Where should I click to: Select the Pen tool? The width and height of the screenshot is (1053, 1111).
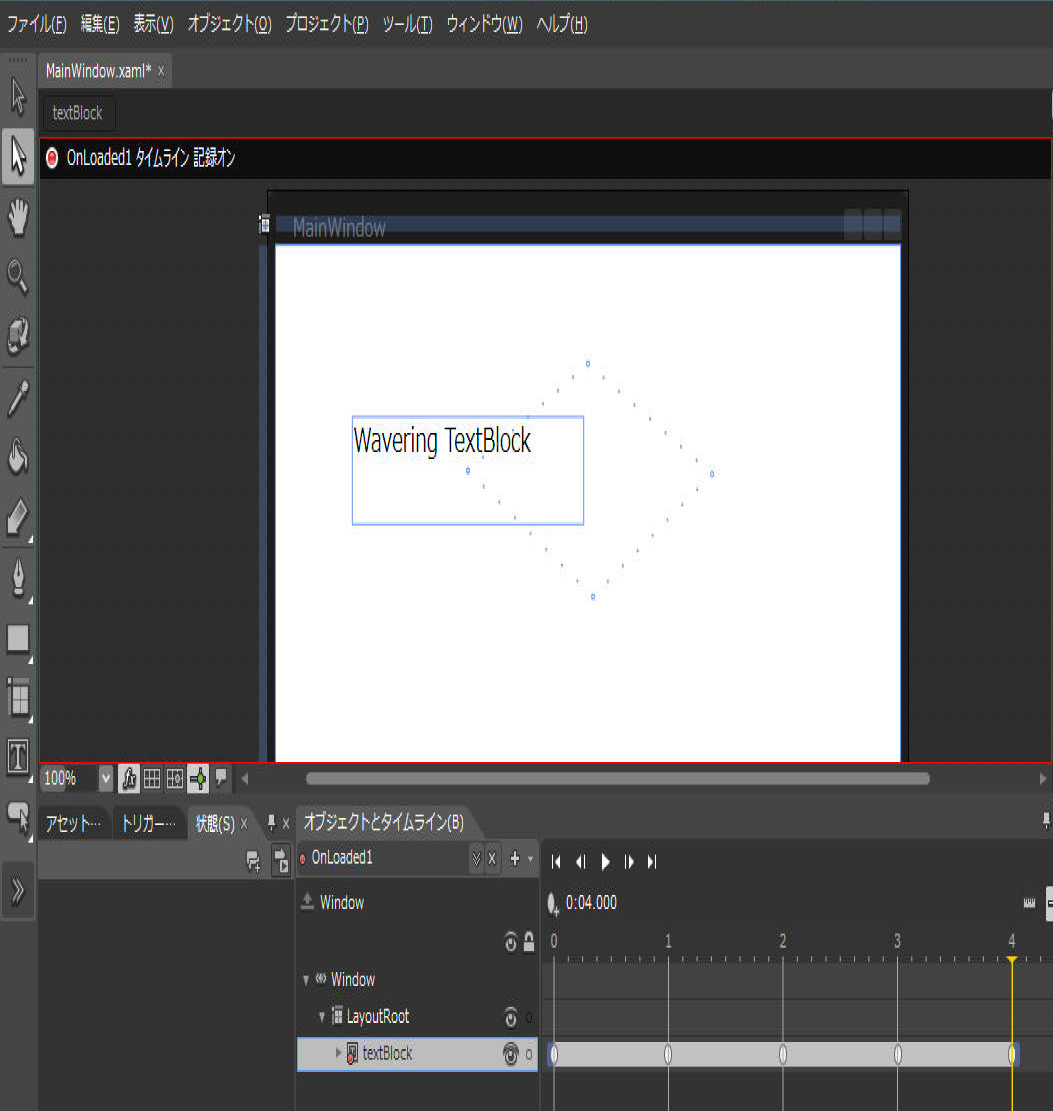[x=18, y=577]
